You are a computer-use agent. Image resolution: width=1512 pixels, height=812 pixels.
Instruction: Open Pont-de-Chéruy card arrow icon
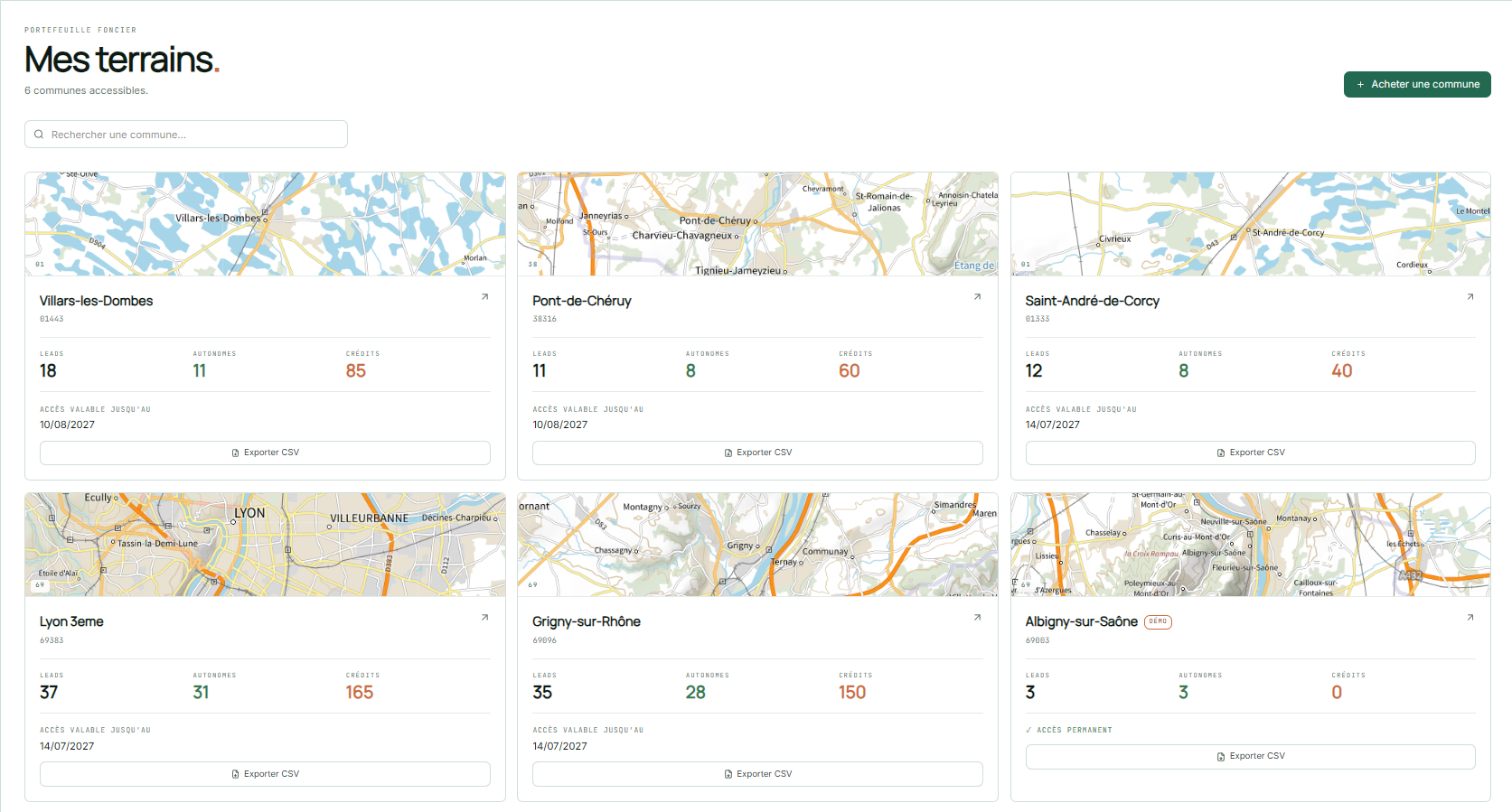[x=977, y=297]
